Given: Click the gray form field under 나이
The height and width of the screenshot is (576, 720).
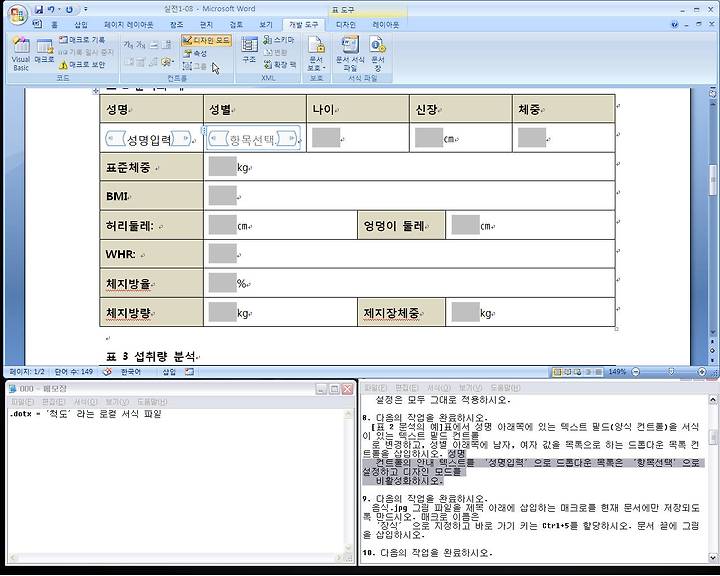Looking at the screenshot, I should 326,137.
